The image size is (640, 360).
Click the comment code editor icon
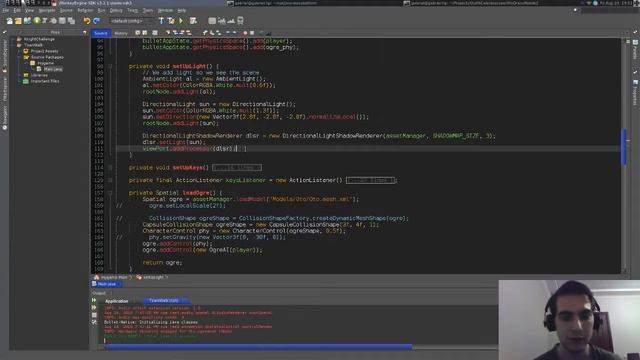tap(262, 33)
